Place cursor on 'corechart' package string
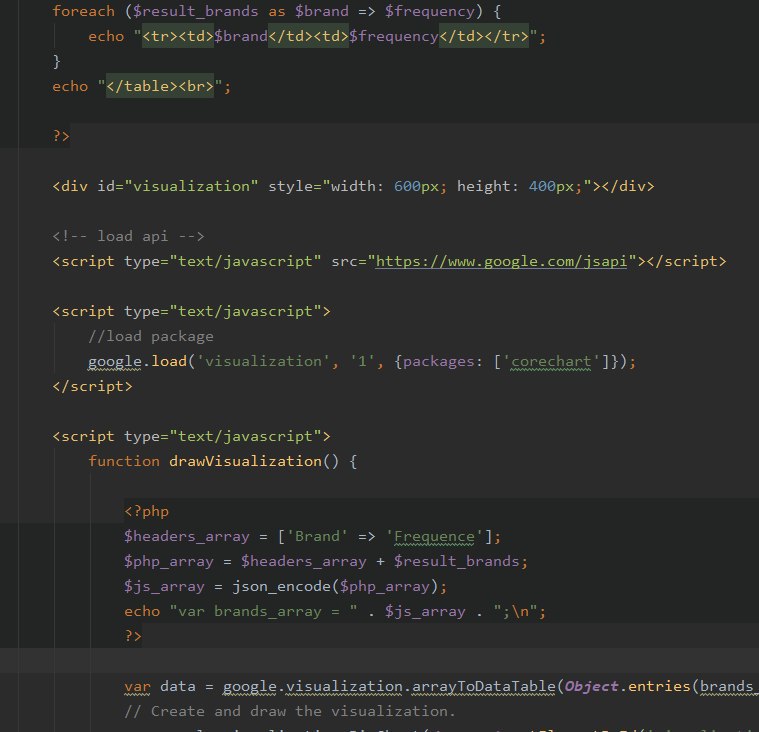Screen dimensions: 759x732 (551, 361)
